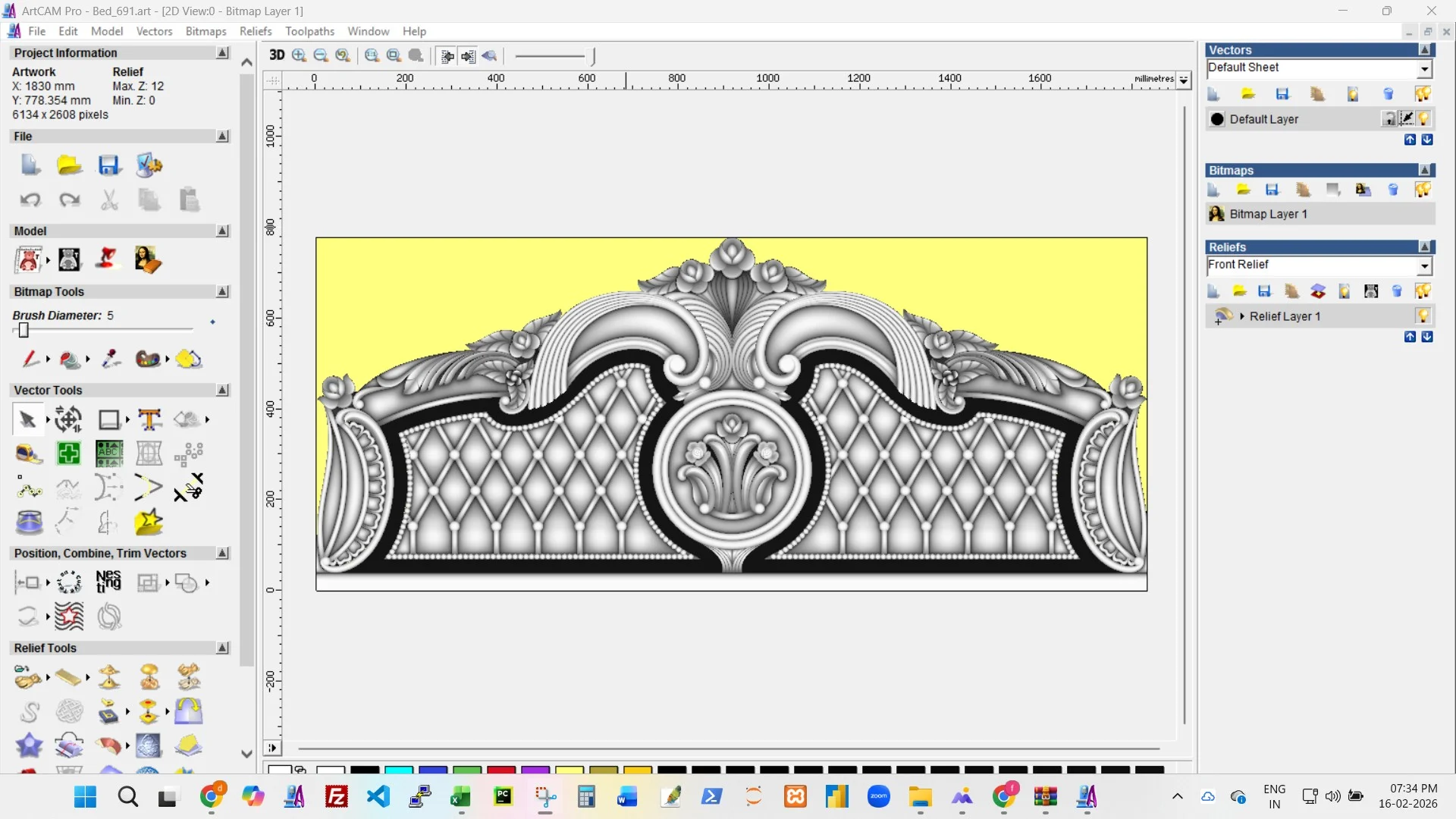Select the Create Text vector tool
The image size is (1456, 819).
(149, 419)
